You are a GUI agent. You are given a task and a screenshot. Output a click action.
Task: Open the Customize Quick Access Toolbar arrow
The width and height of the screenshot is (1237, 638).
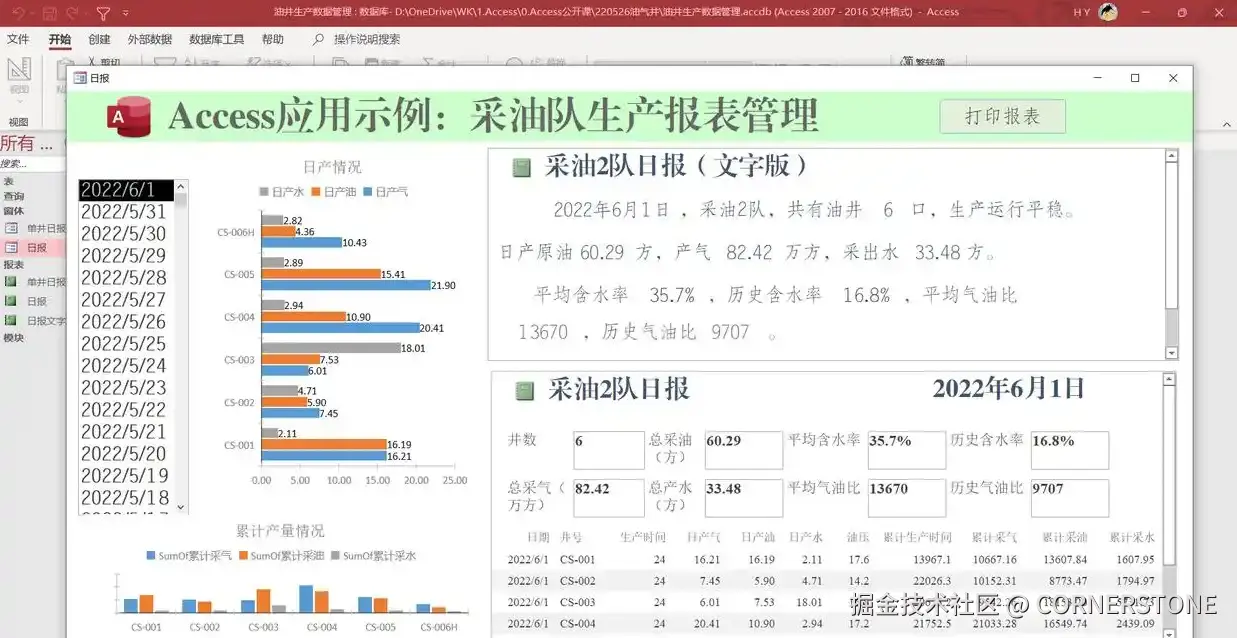125,14
